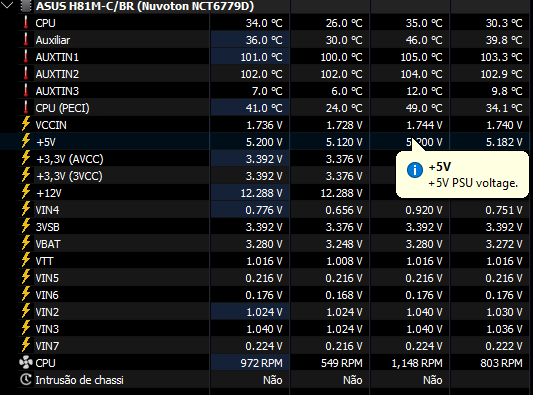Click the lightning bolt icon next to VIN7
Viewport: 533px width, 395px height.
26,345
